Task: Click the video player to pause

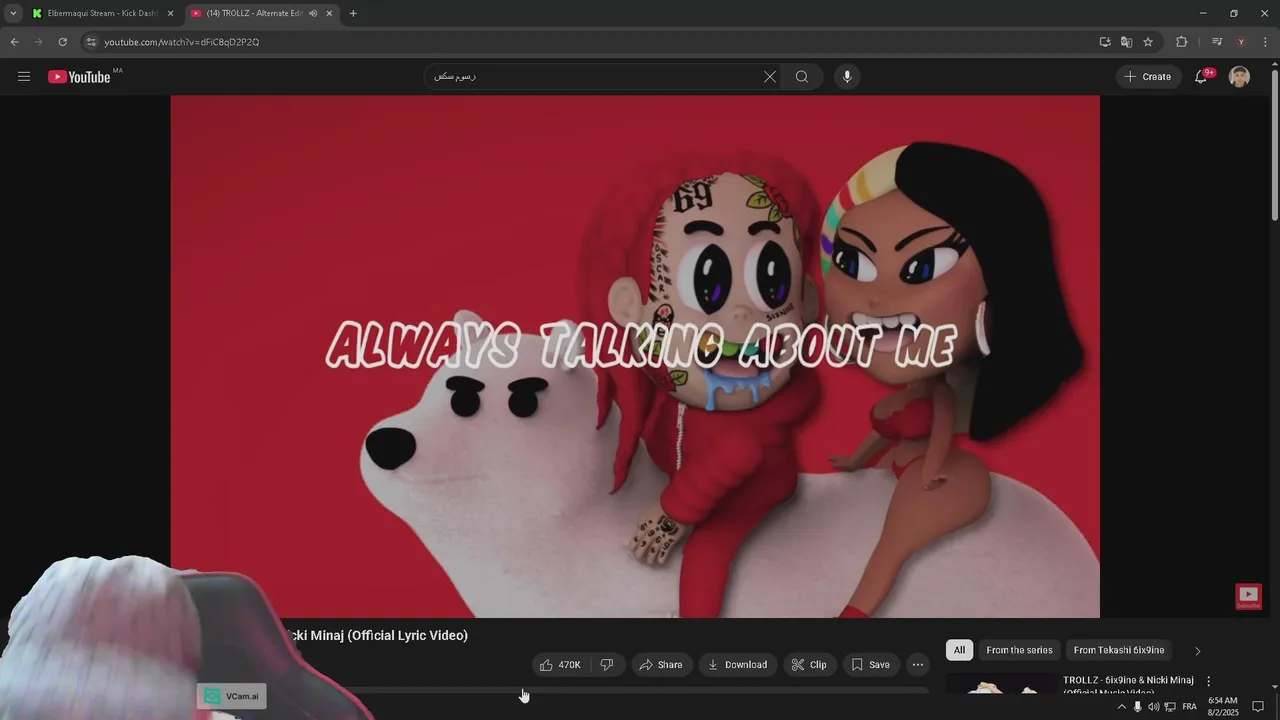Action: tap(635, 357)
